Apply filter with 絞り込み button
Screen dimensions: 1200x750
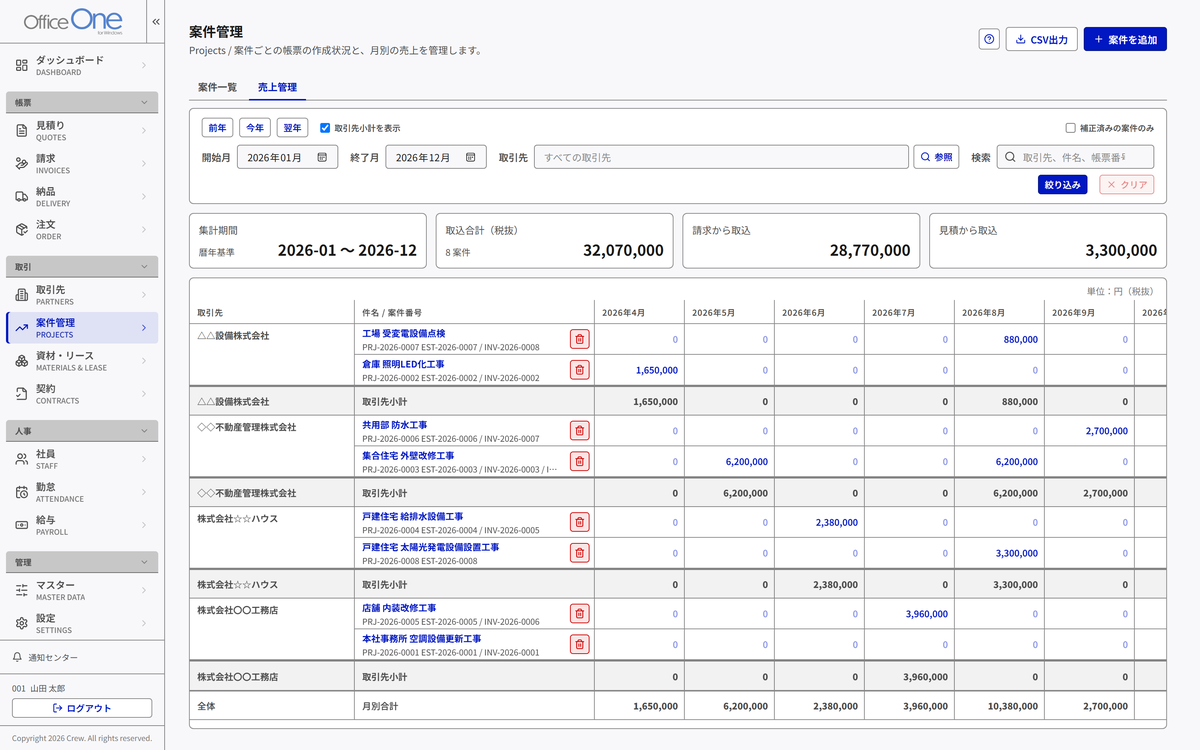[1063, 185]
